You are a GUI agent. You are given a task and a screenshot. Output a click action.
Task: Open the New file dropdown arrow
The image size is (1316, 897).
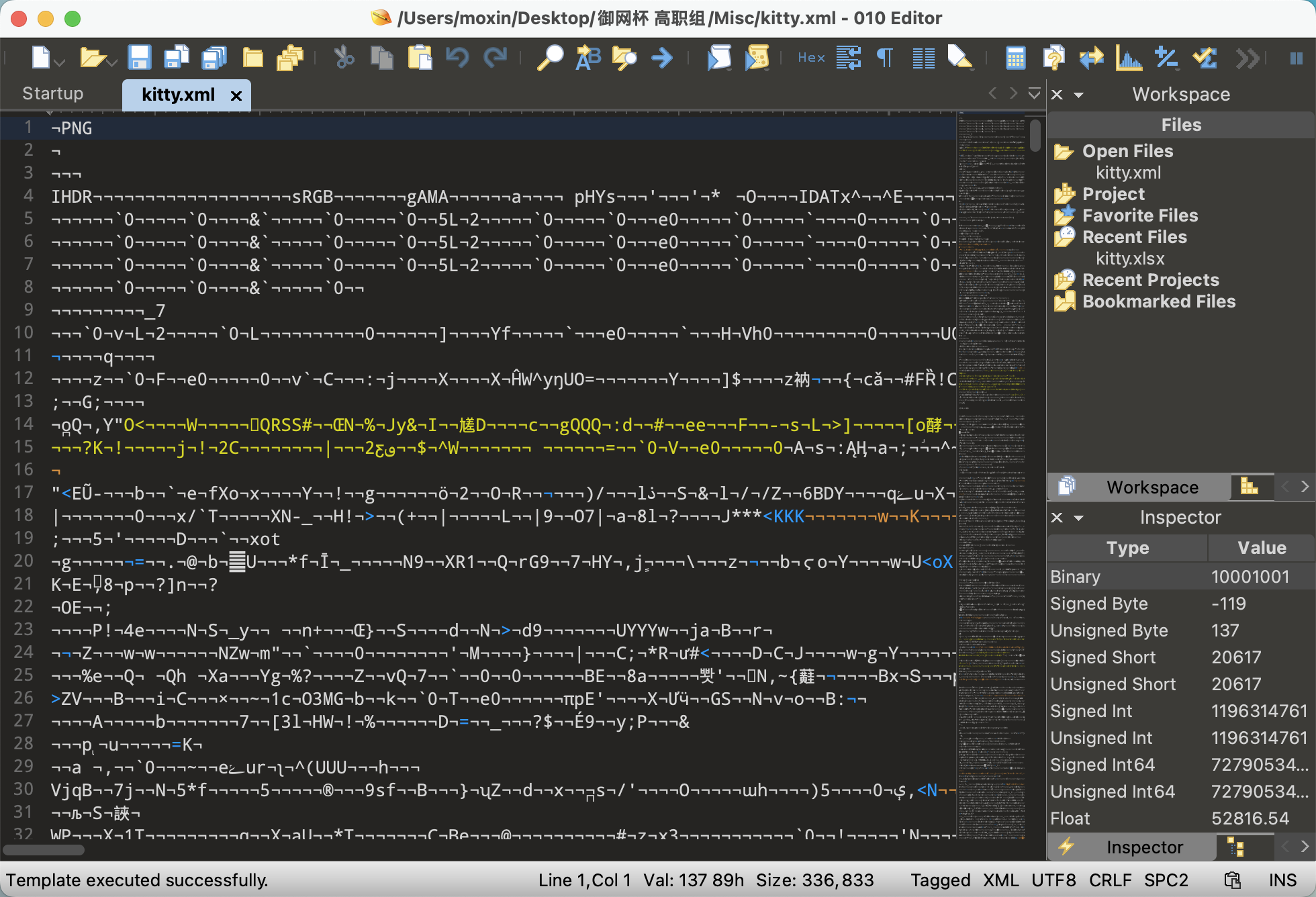point(60,62)
